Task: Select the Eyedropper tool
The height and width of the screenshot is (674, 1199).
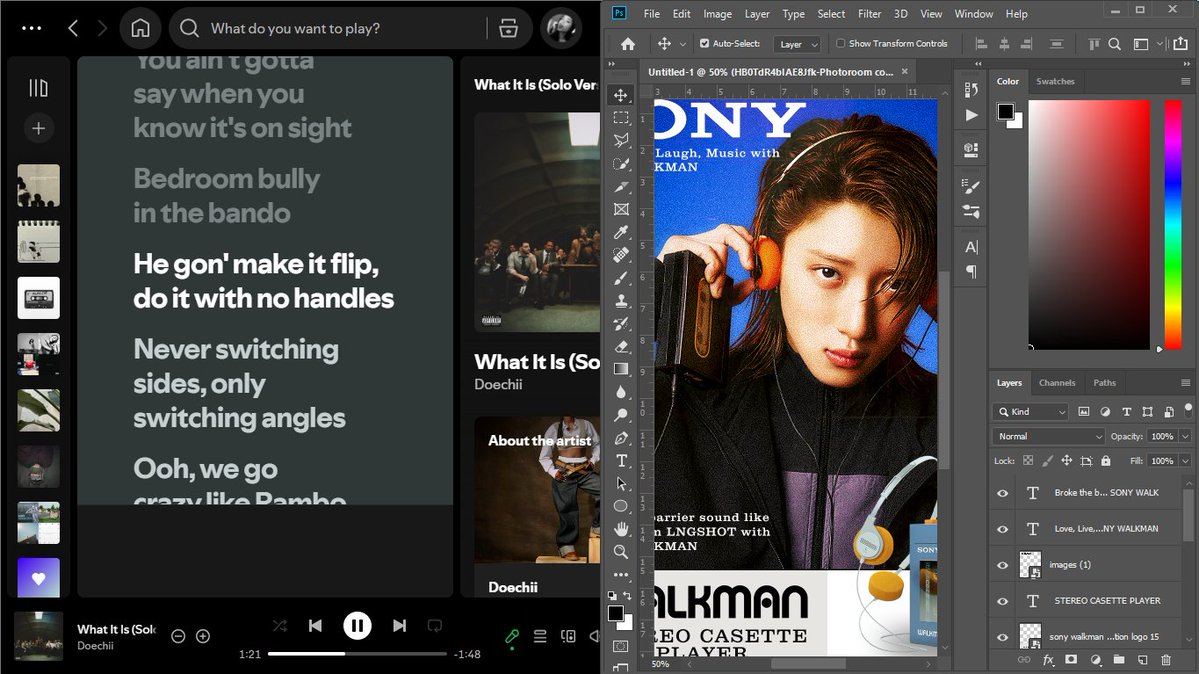Action: [x=621, y=232]
